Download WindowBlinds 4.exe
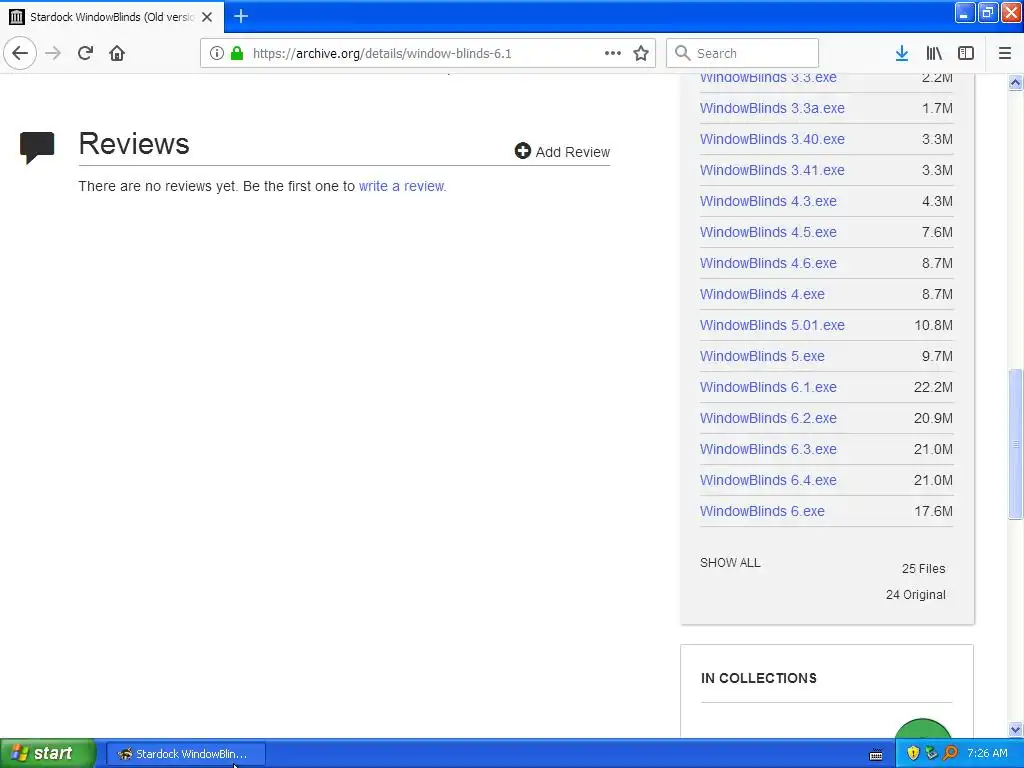This screenshot has height=768, width=1024. (x=762, y=295)
